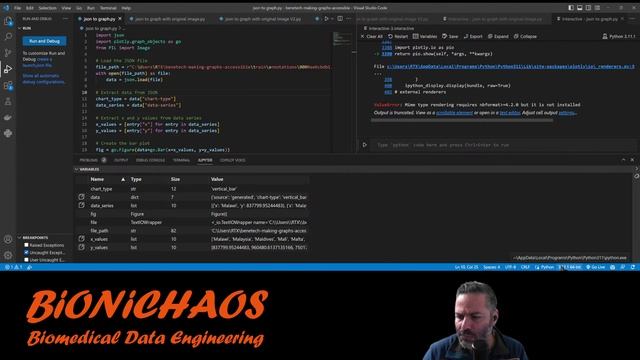
Task: Switch to the PROBLEMS panel tab
Action: coord(89,160)
